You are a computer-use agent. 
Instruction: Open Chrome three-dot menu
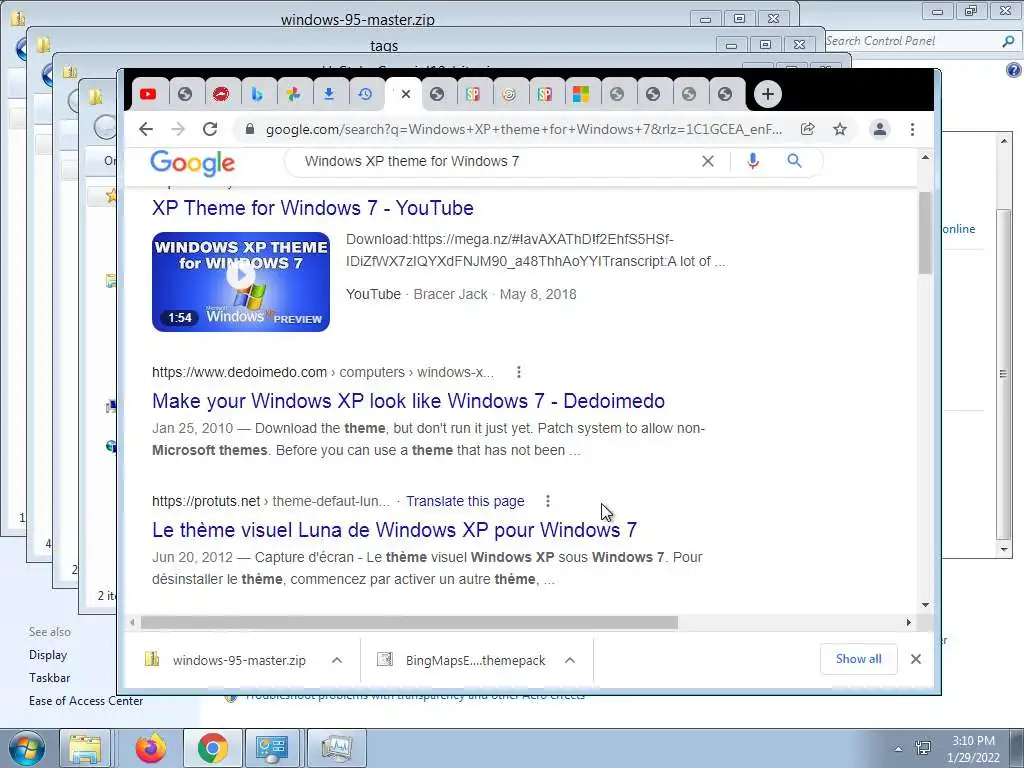click(912, 129)
